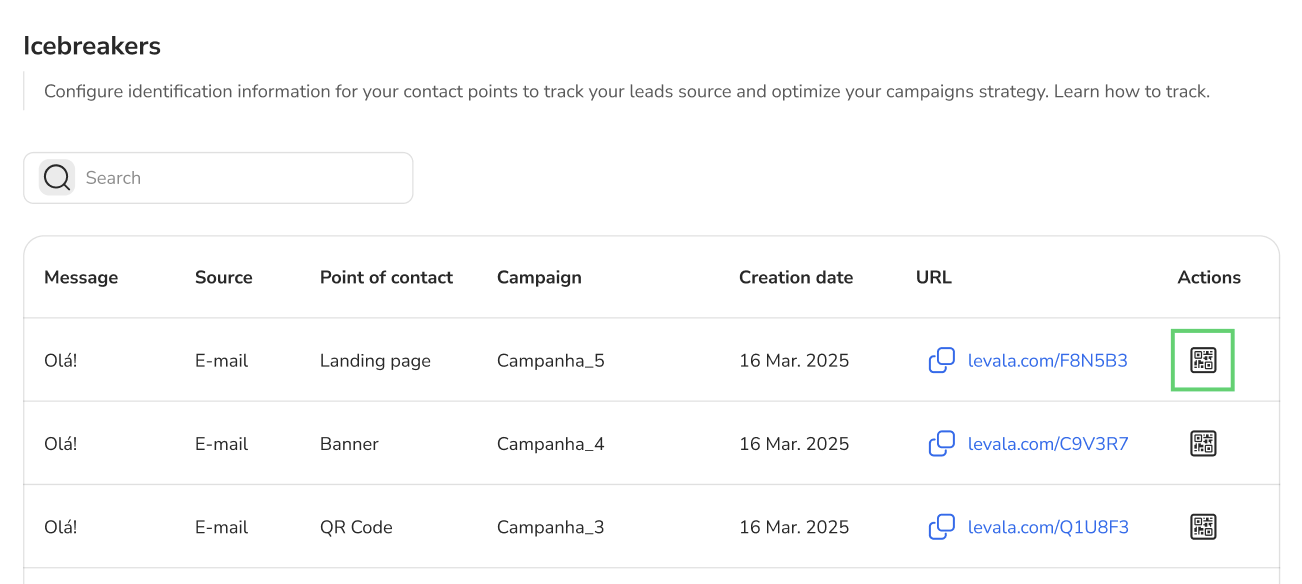Sort by the Creation date header
The height and width of the screenshot is (584, 1302).
click(x=795, y=278)
